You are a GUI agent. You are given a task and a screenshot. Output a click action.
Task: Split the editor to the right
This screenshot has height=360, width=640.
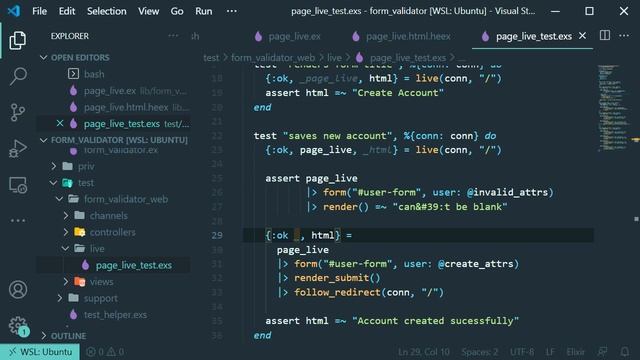[604, 36]
